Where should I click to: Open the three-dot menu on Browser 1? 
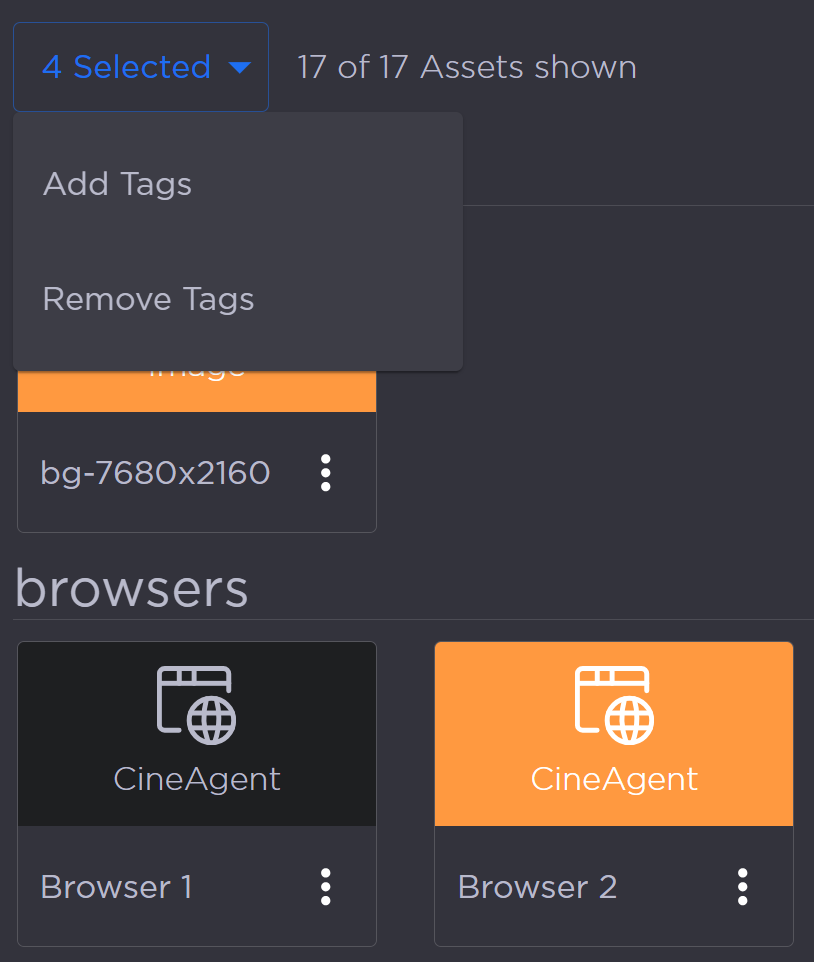click(x=325, y=886)
